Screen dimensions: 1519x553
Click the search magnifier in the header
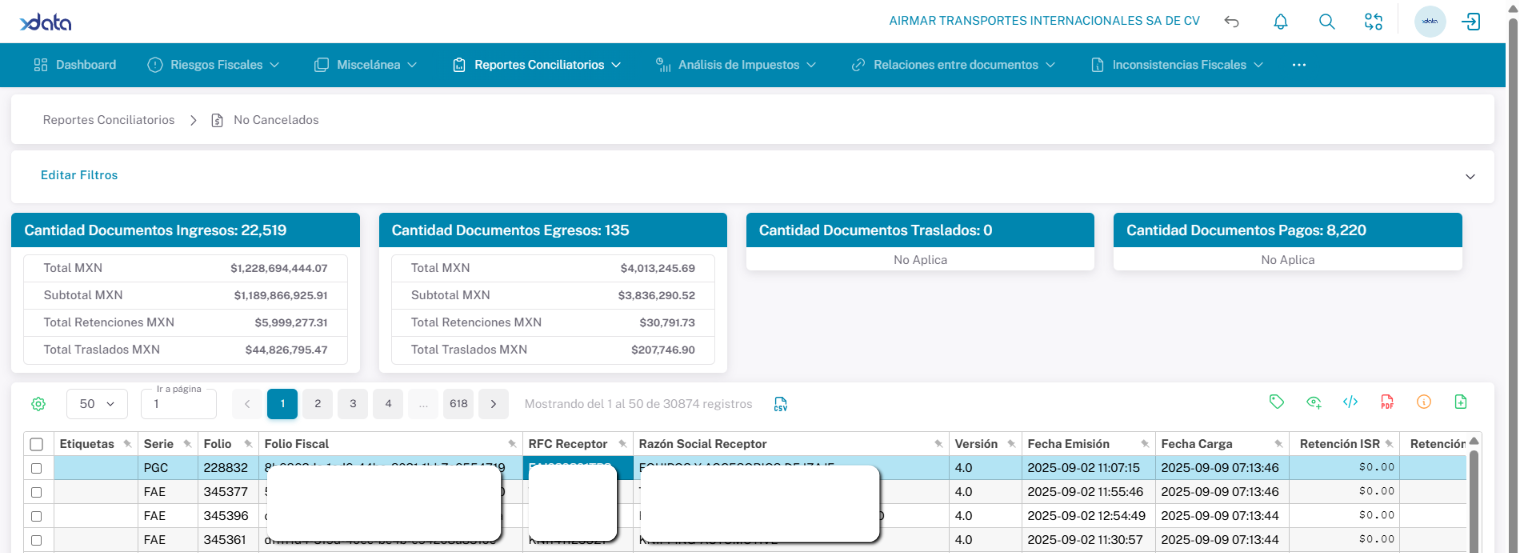(1327, 22)
